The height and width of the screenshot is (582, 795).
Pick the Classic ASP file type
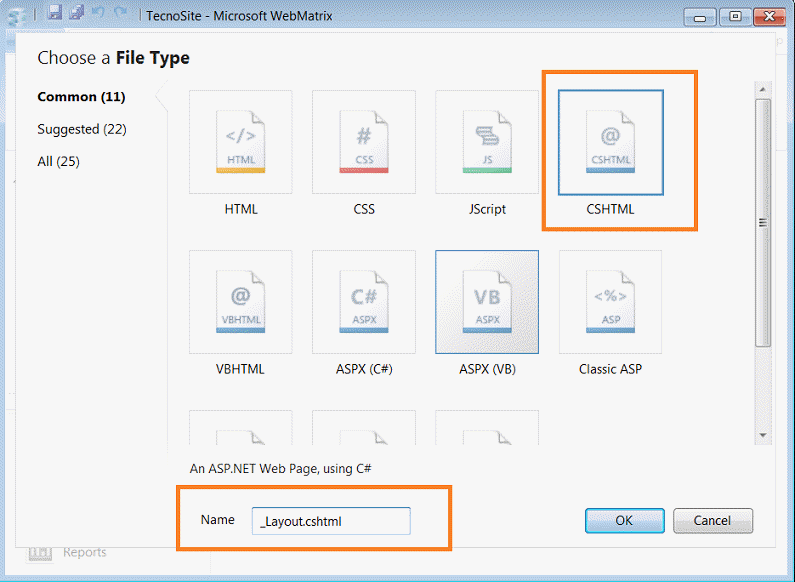610,302
